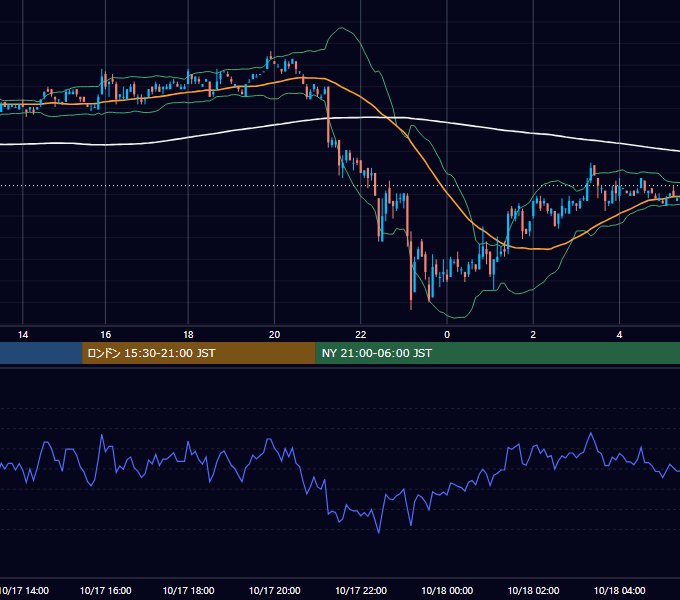Click the 10/17 16:00 date label
The height and width of the screenshot is (600, 680).
105,590
